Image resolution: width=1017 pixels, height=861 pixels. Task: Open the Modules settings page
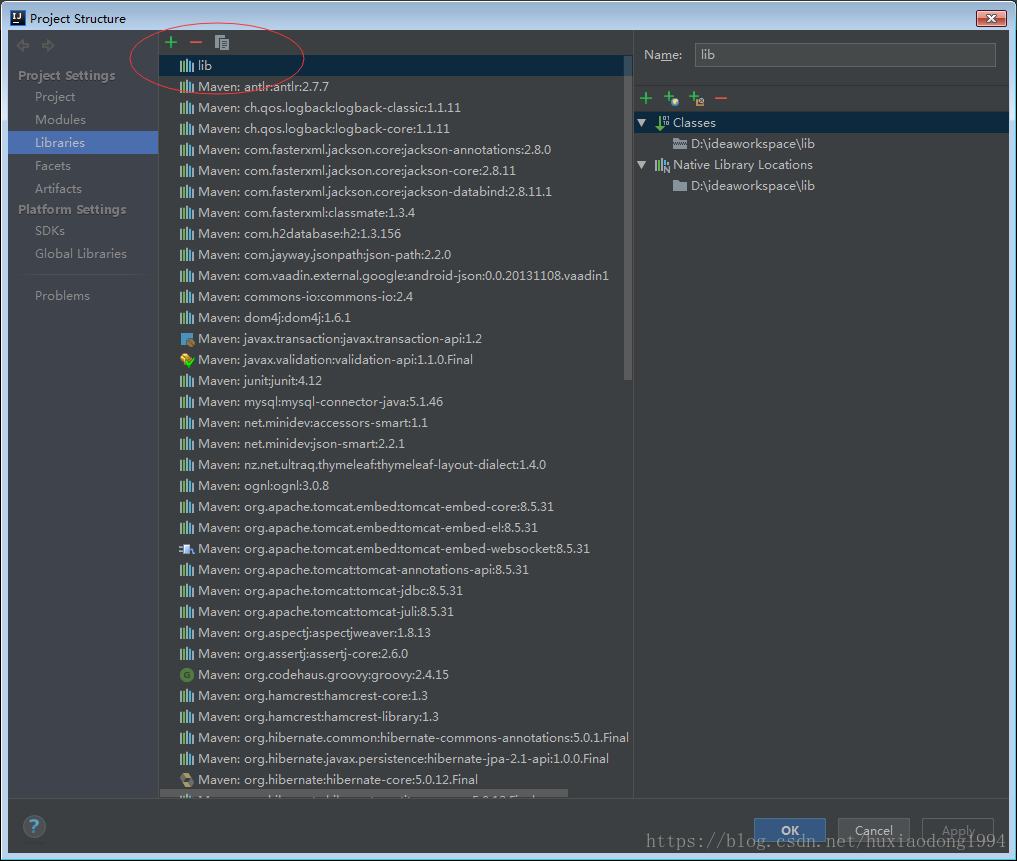[x=60, y=119]
